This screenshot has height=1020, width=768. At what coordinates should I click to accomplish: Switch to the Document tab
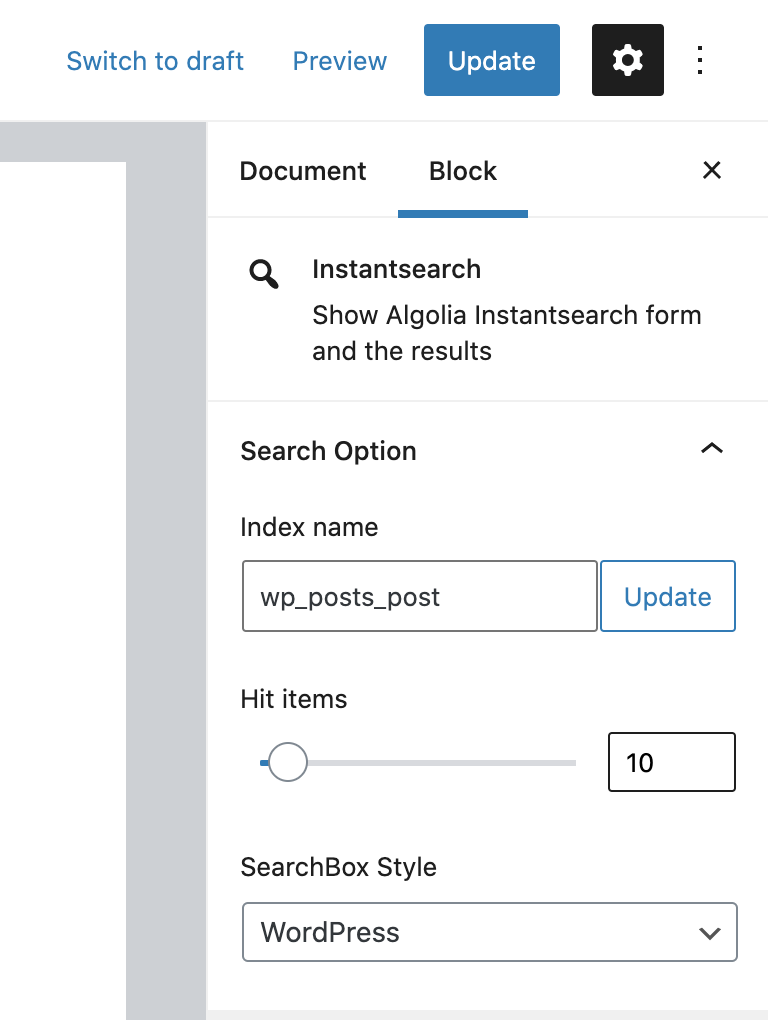click(x=303, y=171)
